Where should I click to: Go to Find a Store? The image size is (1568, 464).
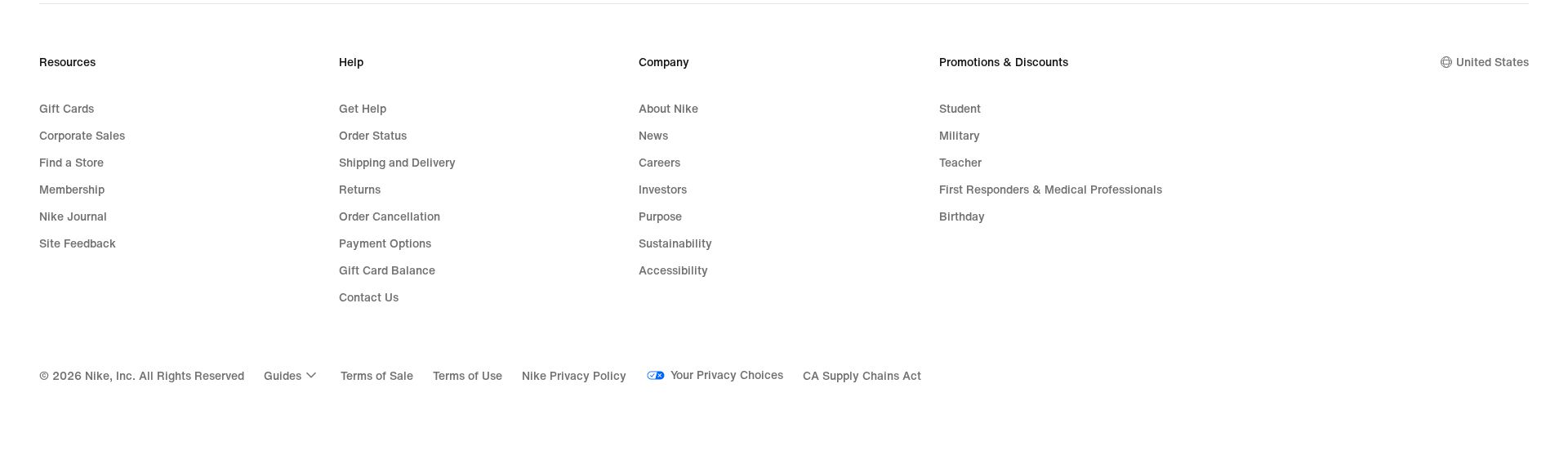coord(71,163)
